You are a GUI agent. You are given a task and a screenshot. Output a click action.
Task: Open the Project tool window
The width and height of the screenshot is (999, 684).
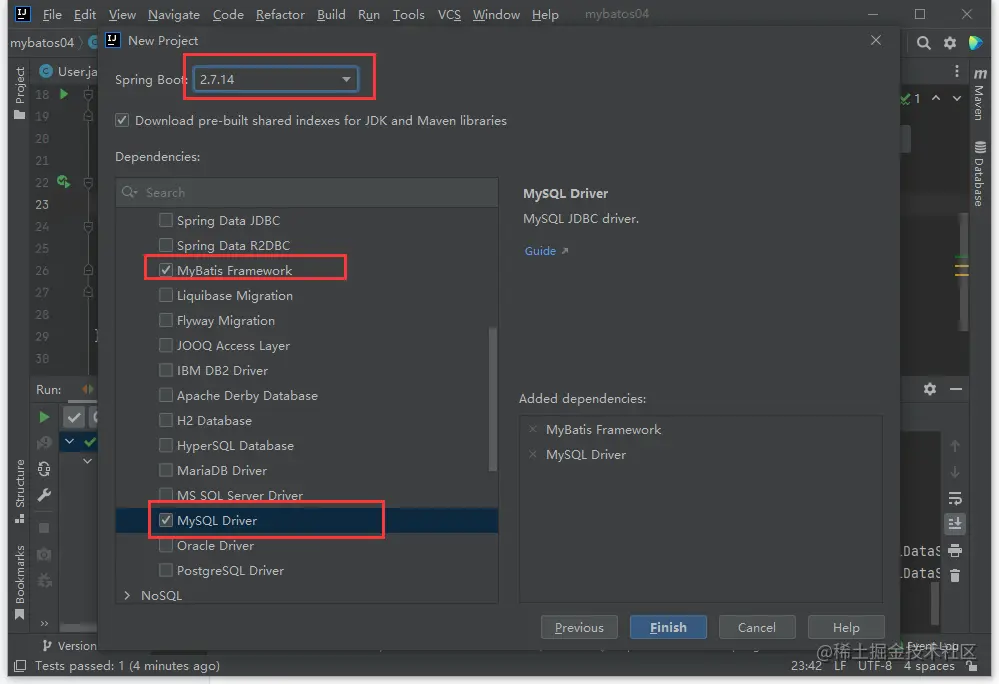[20, 92]
